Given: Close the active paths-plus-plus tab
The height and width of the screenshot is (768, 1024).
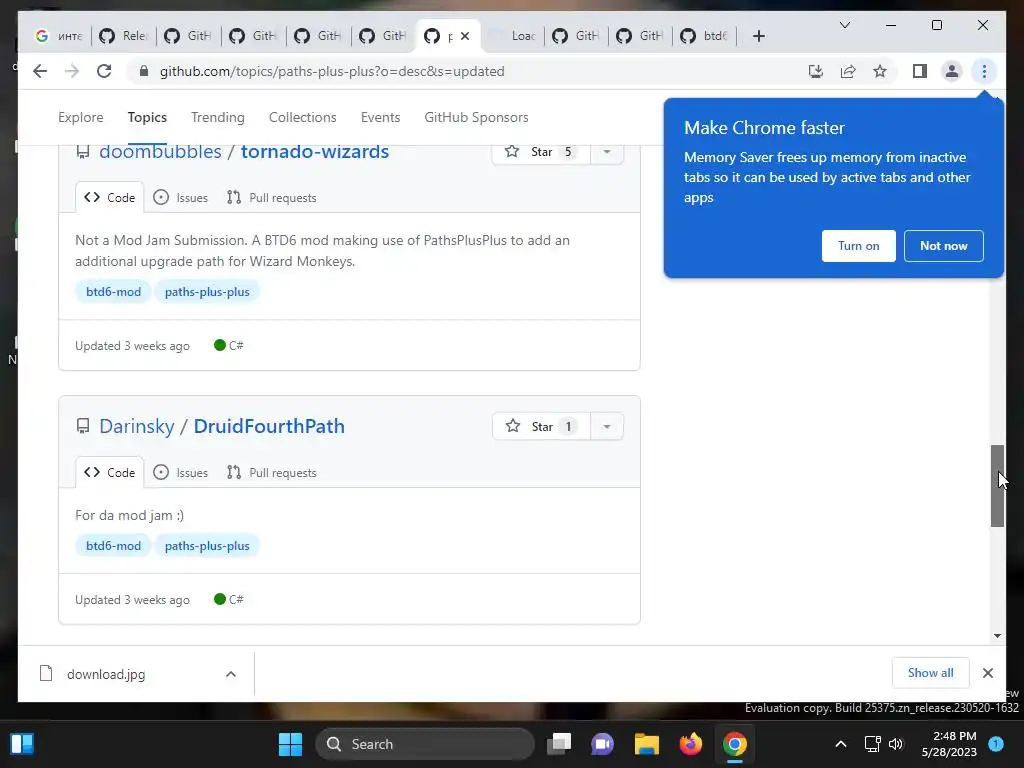Looking at the screenshot, I should click(x=465, y=36).
